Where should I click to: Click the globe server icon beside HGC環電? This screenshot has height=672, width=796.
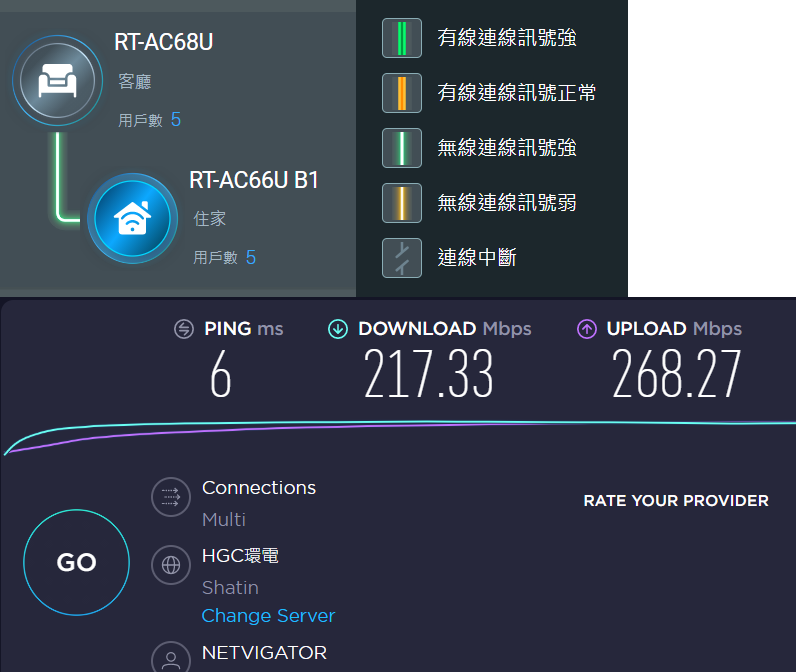click(171, 564)
